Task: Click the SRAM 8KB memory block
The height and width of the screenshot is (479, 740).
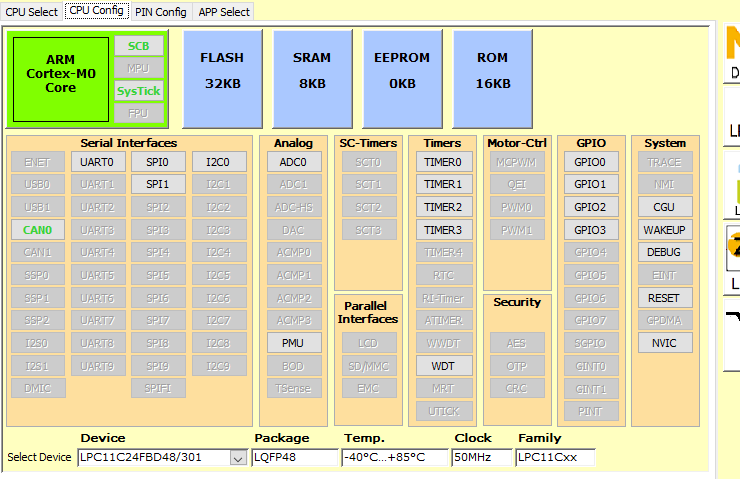Action: [x=312, y=79]
